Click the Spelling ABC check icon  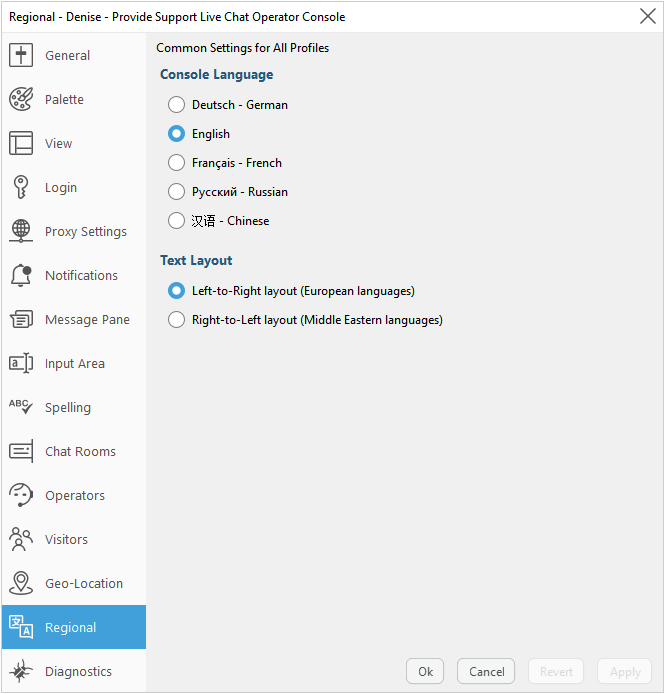coord(21,406)
